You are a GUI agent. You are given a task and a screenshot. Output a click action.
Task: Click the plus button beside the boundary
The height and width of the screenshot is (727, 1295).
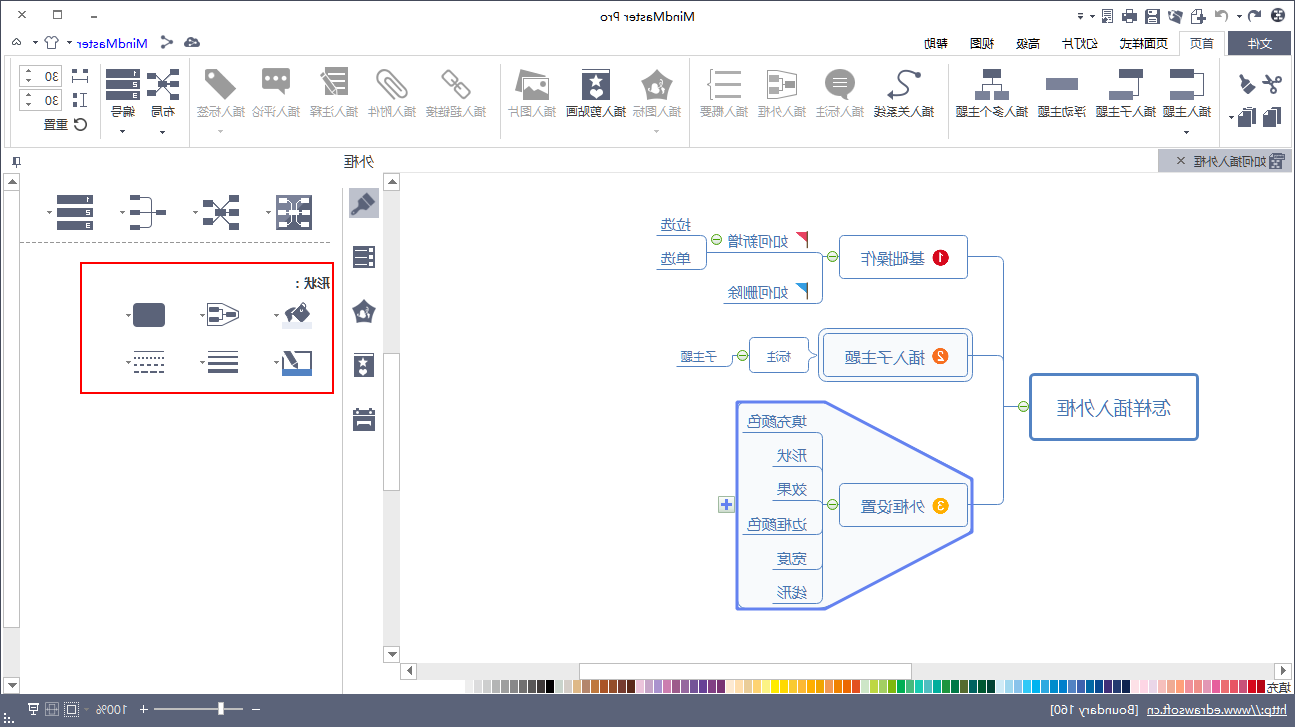click(x=726, y=505)
